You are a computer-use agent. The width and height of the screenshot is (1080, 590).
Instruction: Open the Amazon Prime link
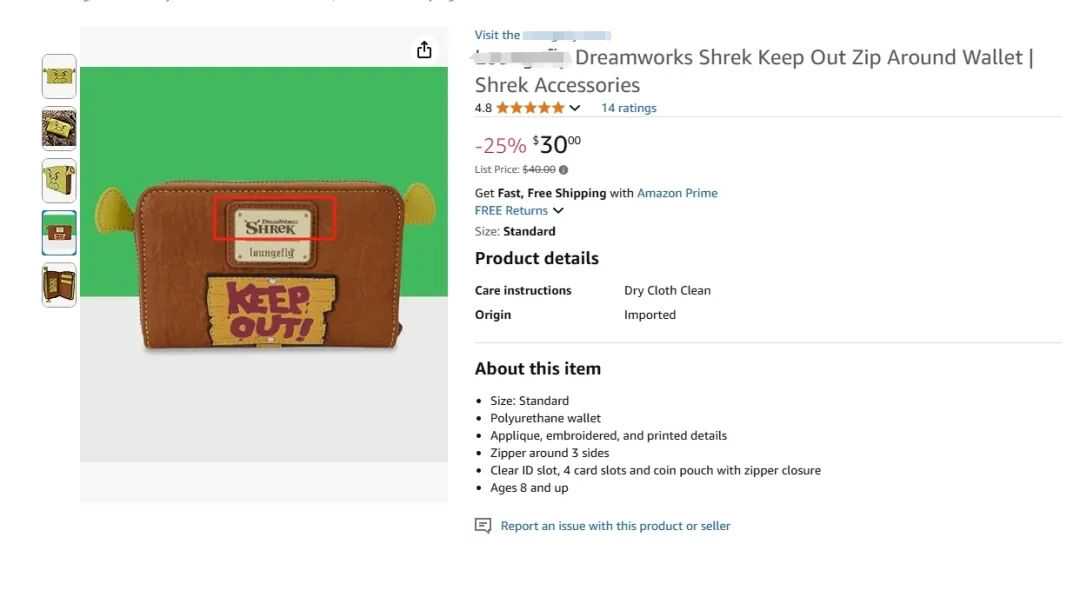(x=677, y=193)
